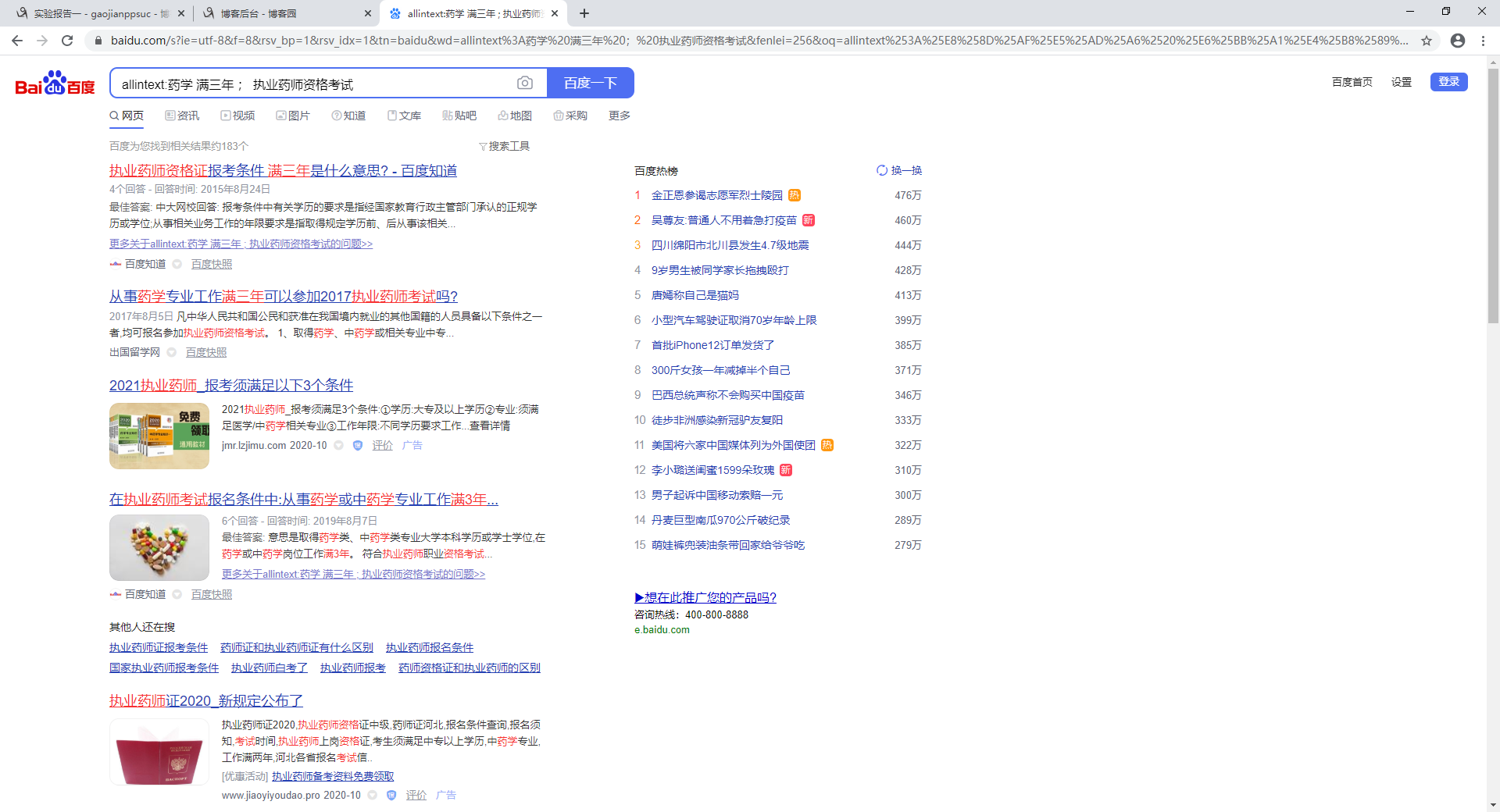Switch to the 博客后台 - 博客园 browser tab
1500x812 pixels.
pyautogui.click(x=285, y=13)
